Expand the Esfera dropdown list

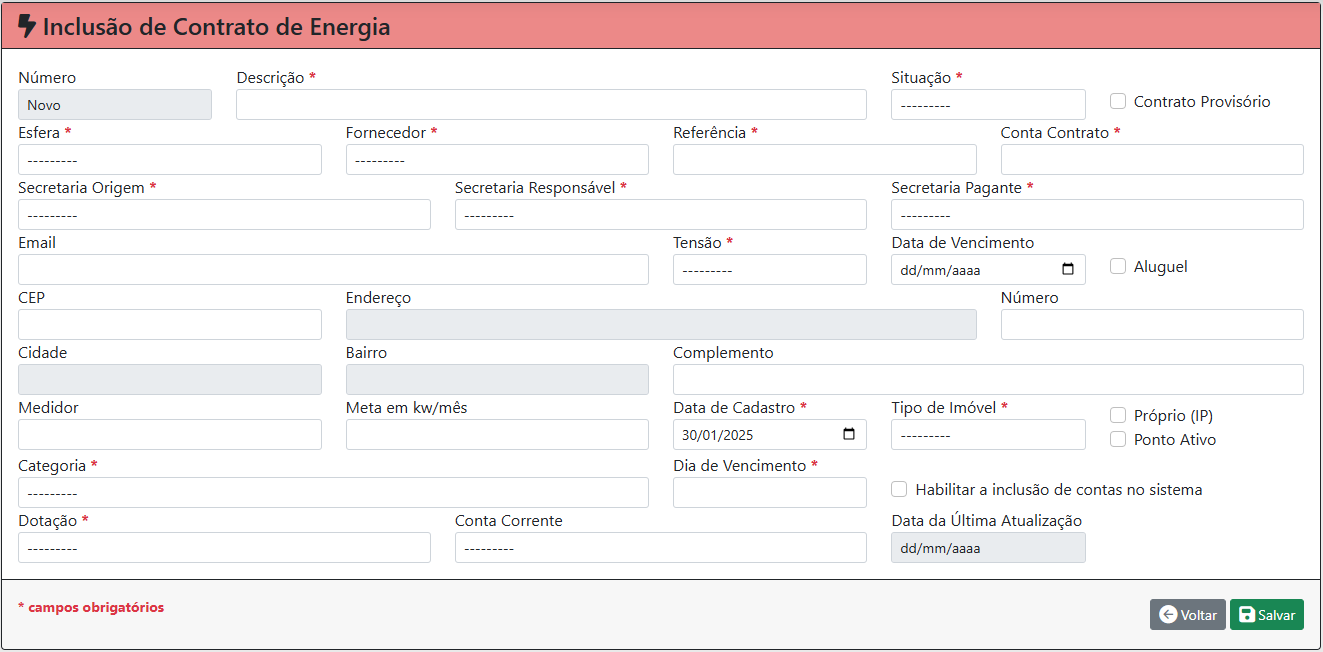pyautogui.click(x=169, y=160)
